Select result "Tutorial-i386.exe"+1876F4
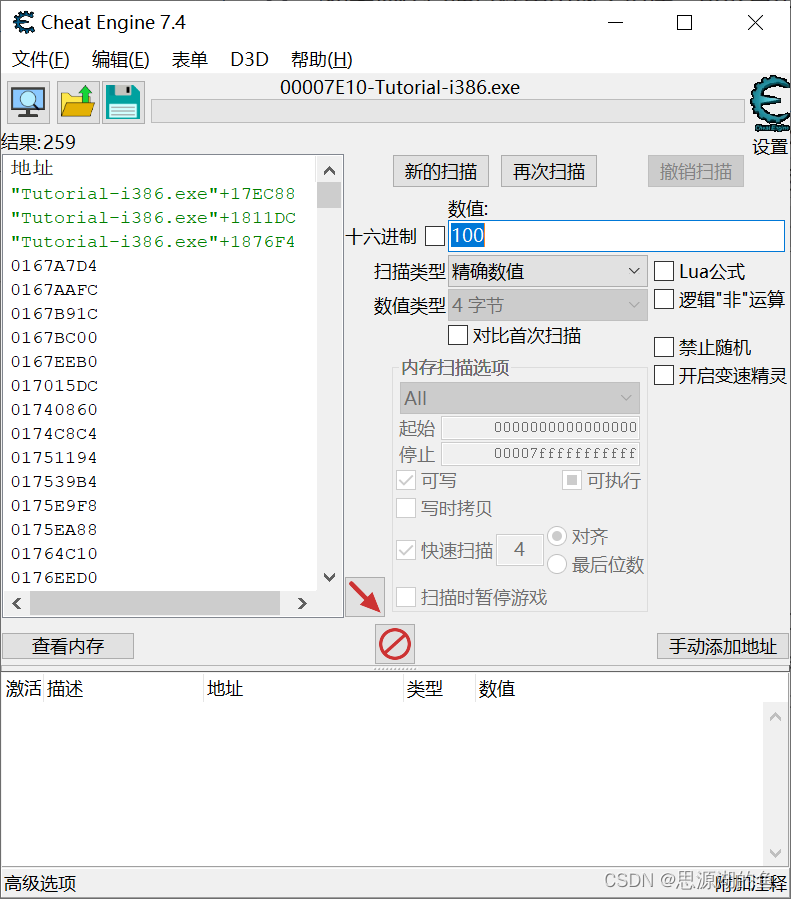Viewport: 791px width, 899px height. coord(153,242)
